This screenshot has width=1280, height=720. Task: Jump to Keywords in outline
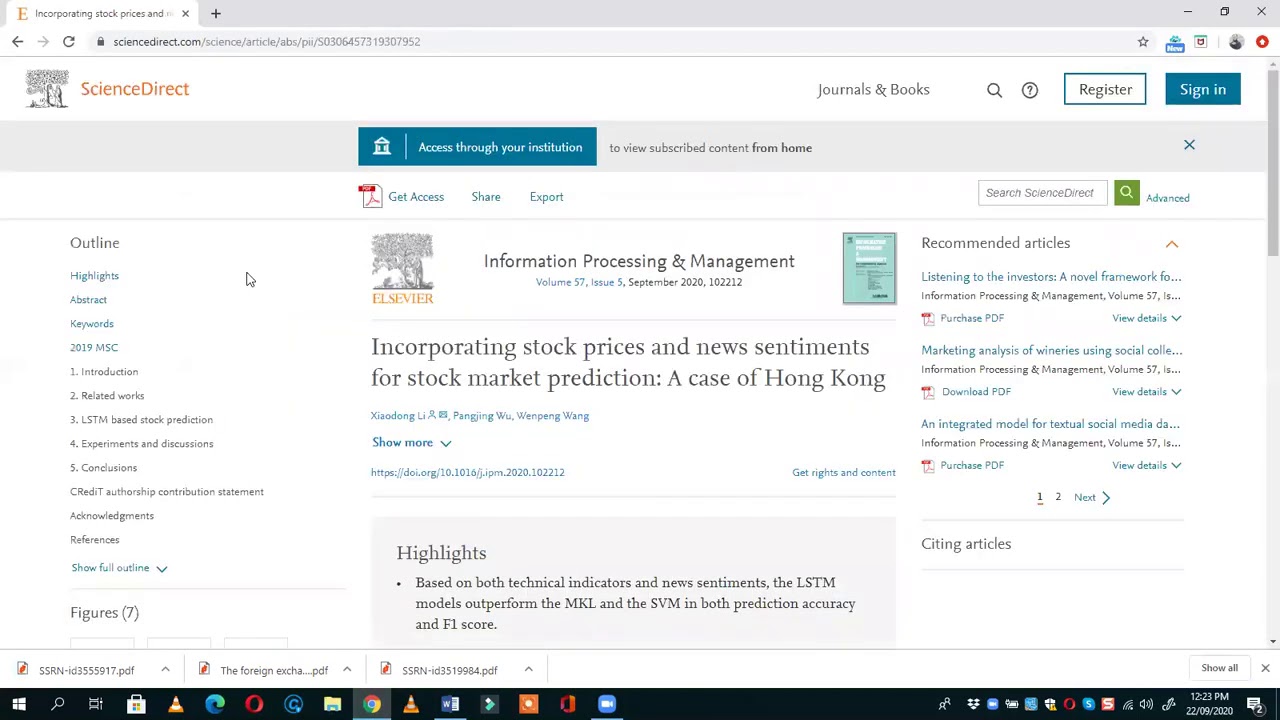point(92,324)
